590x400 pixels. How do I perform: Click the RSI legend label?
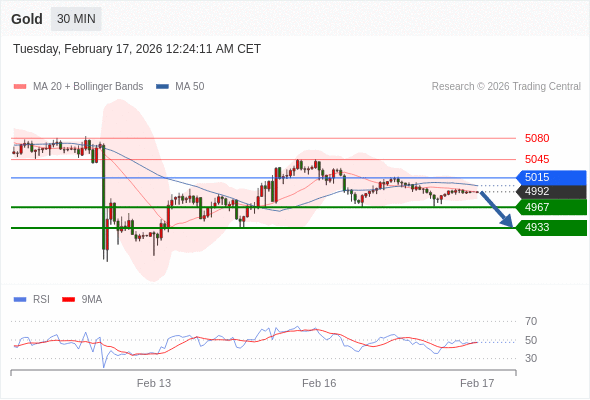click(41, 300)
